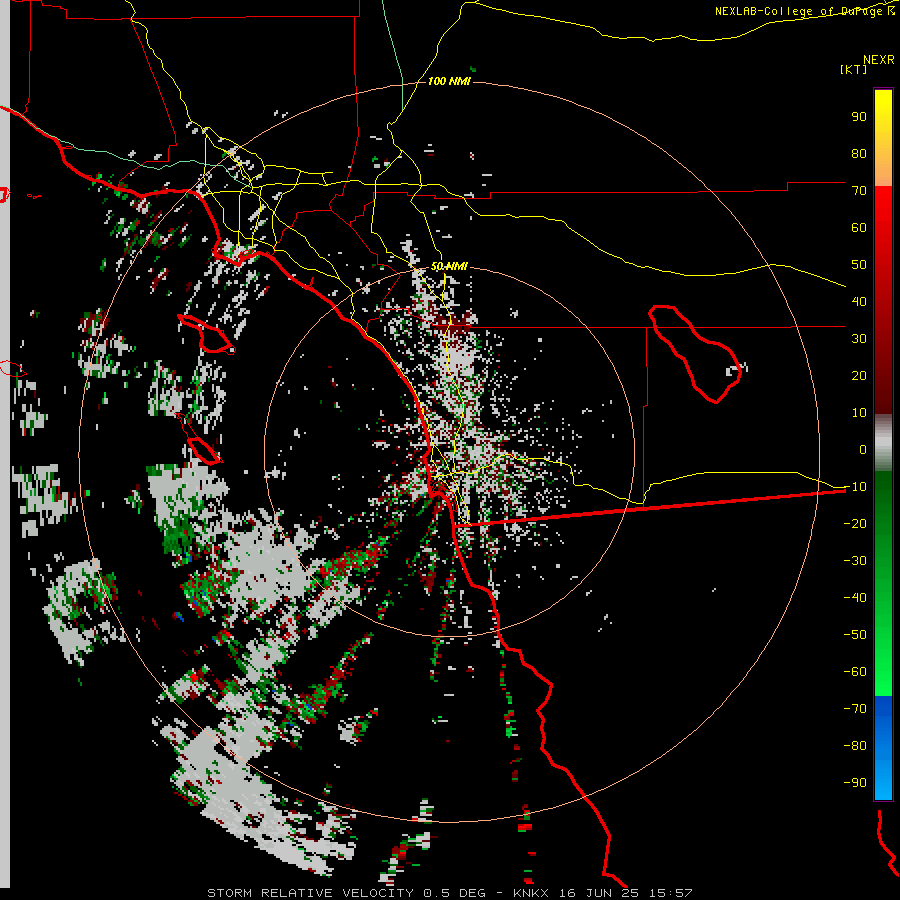Image resolution: width=900 pixels, height=900 pixels.
Task: Pick the bright green segment of the color bar
Action: coord(883,660)
